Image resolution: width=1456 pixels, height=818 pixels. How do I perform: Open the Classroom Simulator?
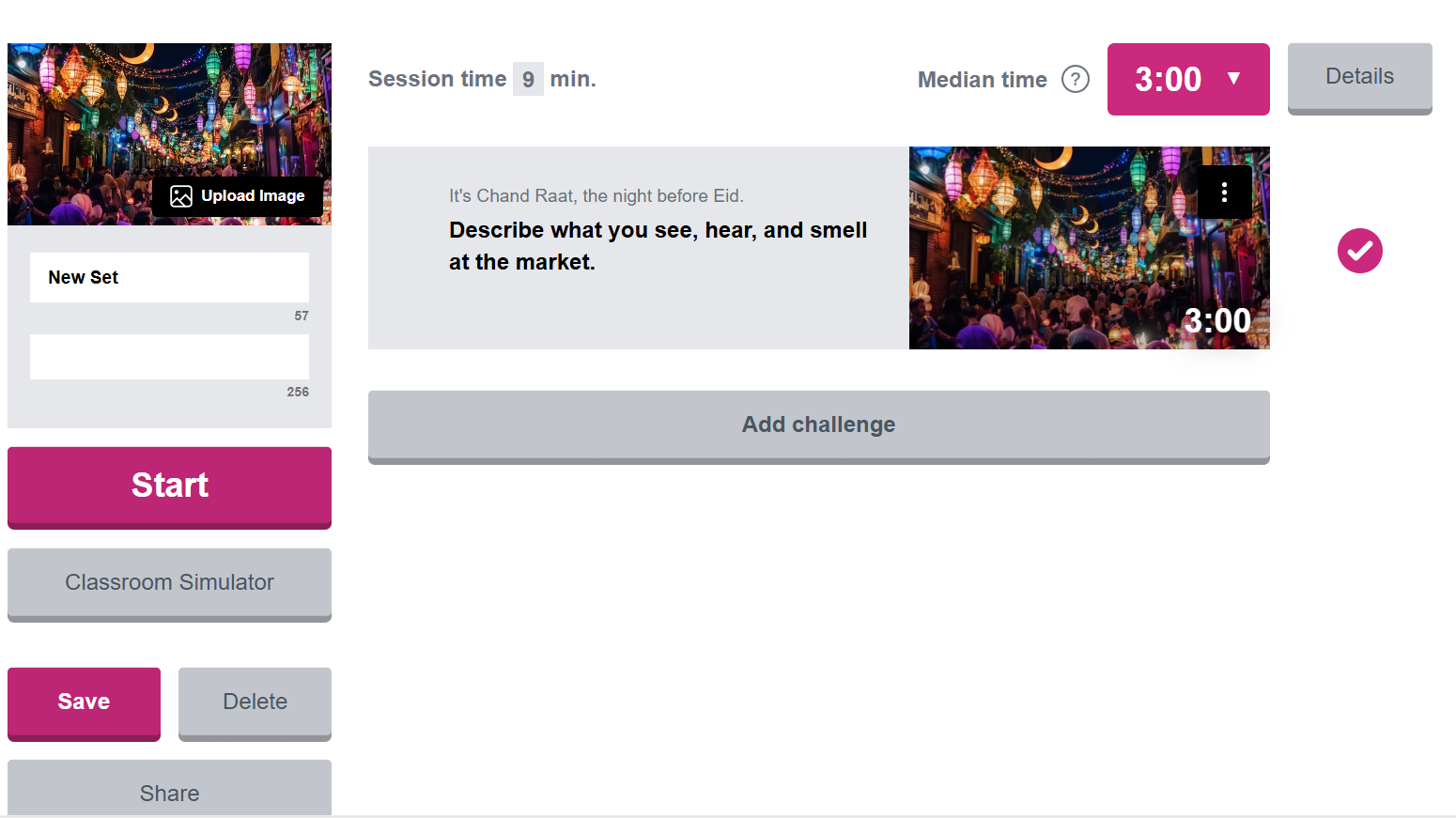click(169, 583)
